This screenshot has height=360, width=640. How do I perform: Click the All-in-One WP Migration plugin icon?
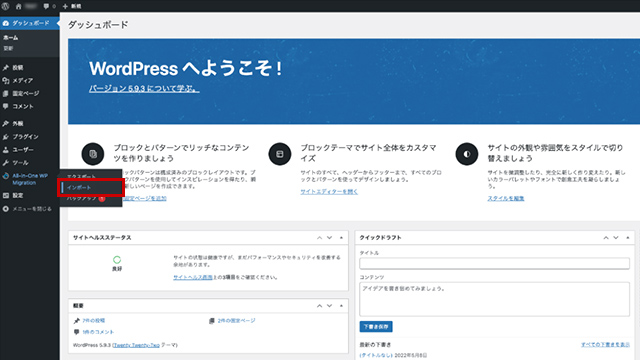point(5,176)
